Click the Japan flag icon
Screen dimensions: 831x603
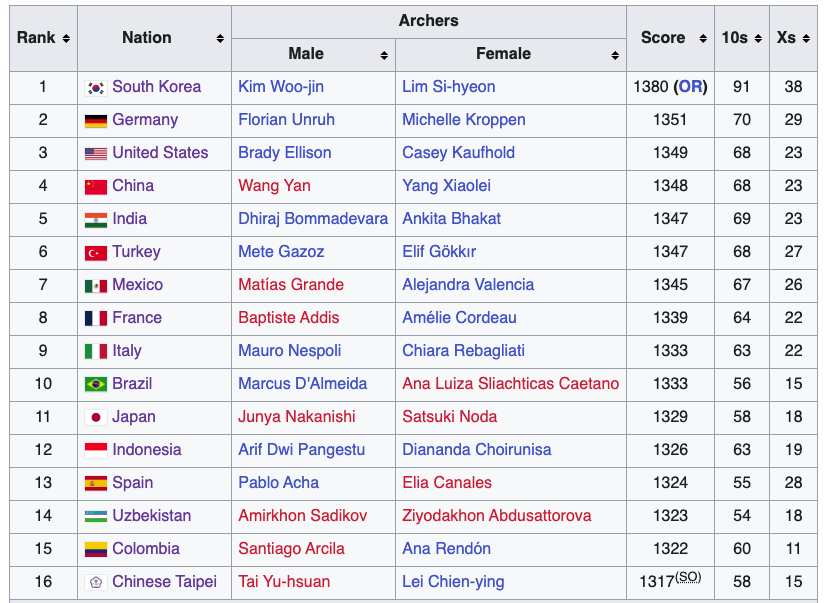96,417
